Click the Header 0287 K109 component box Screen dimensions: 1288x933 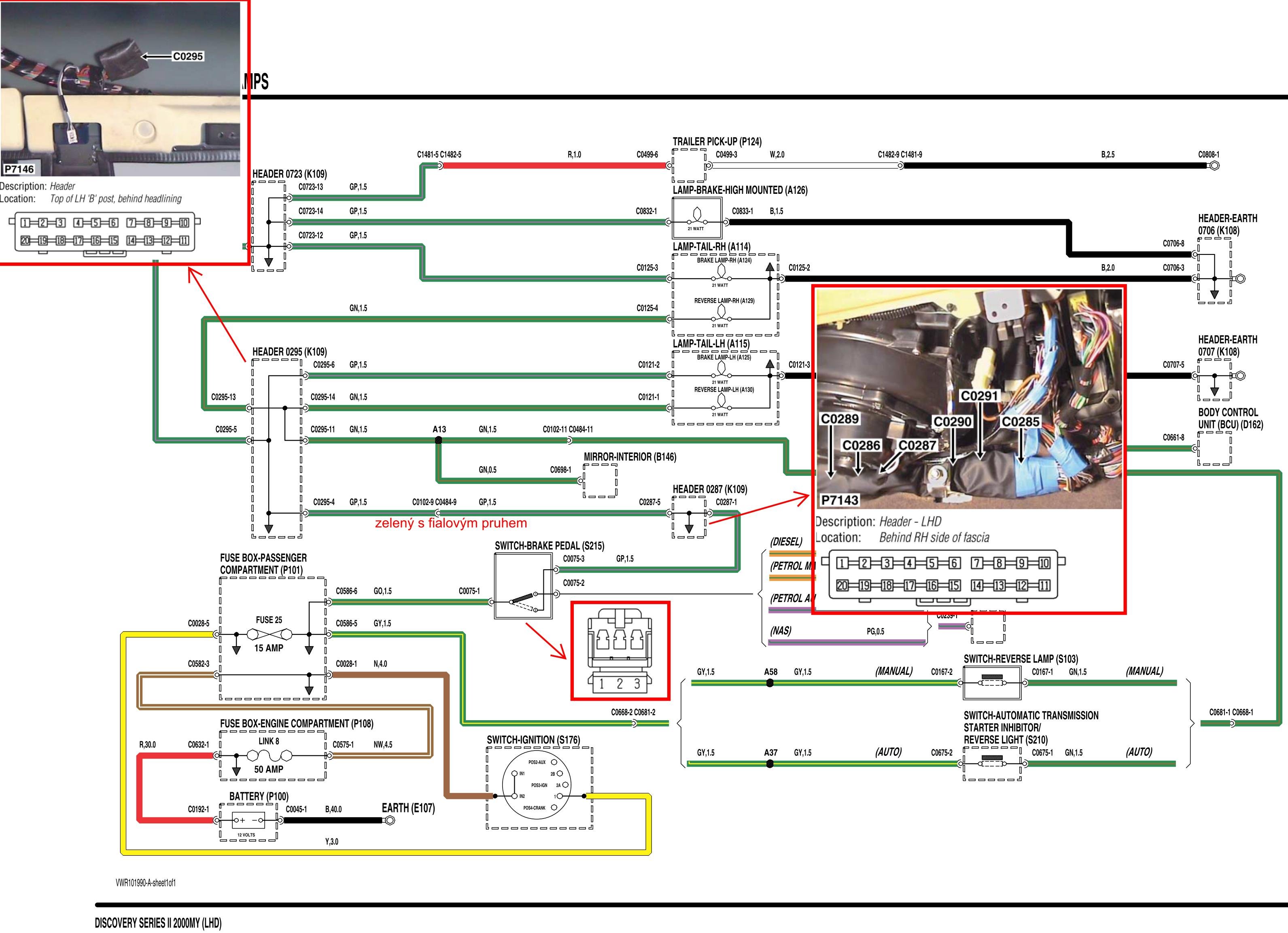[689, 517]
